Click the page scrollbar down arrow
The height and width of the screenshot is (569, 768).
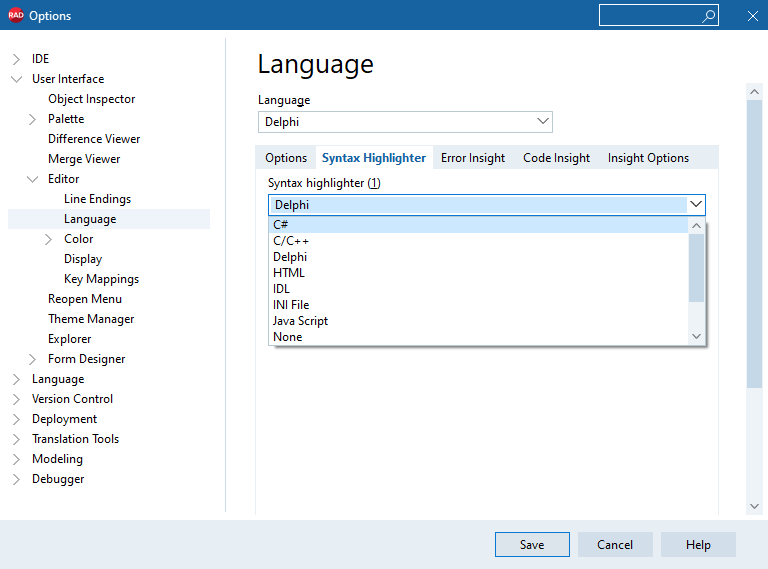[754, 506]
